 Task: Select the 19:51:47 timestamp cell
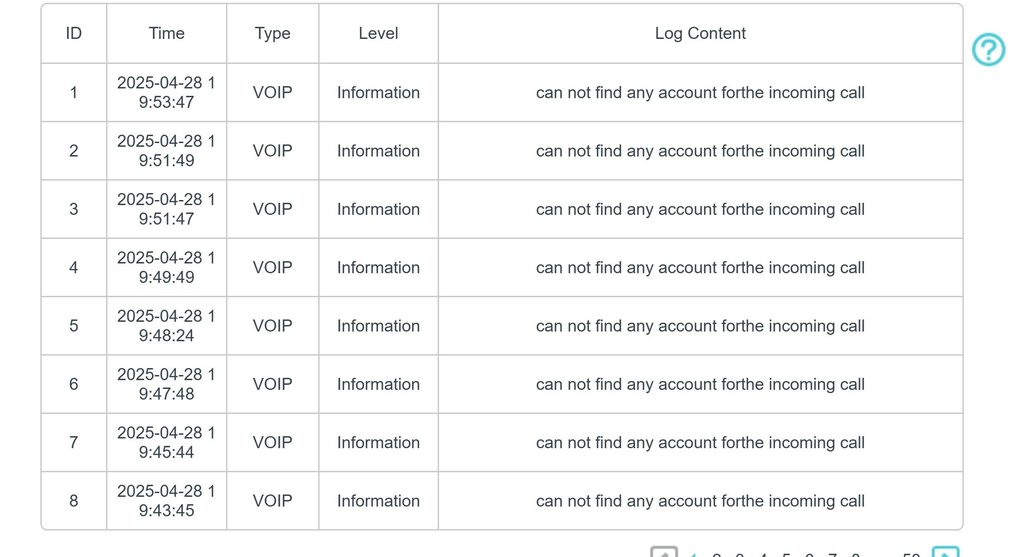pos(167,209)
